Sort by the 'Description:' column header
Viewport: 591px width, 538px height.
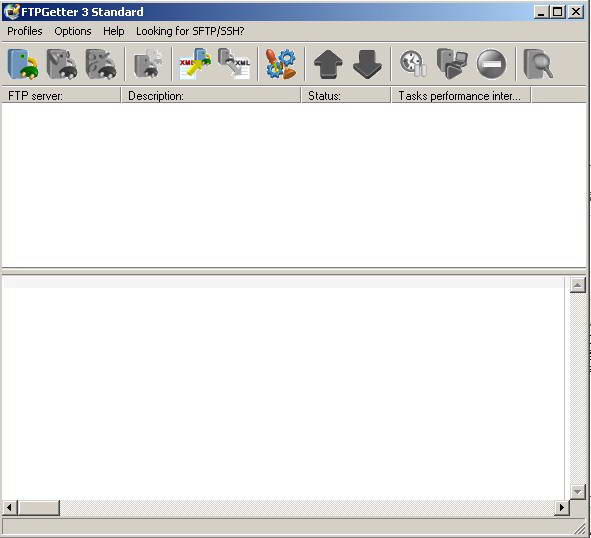[x=211, y=96]
